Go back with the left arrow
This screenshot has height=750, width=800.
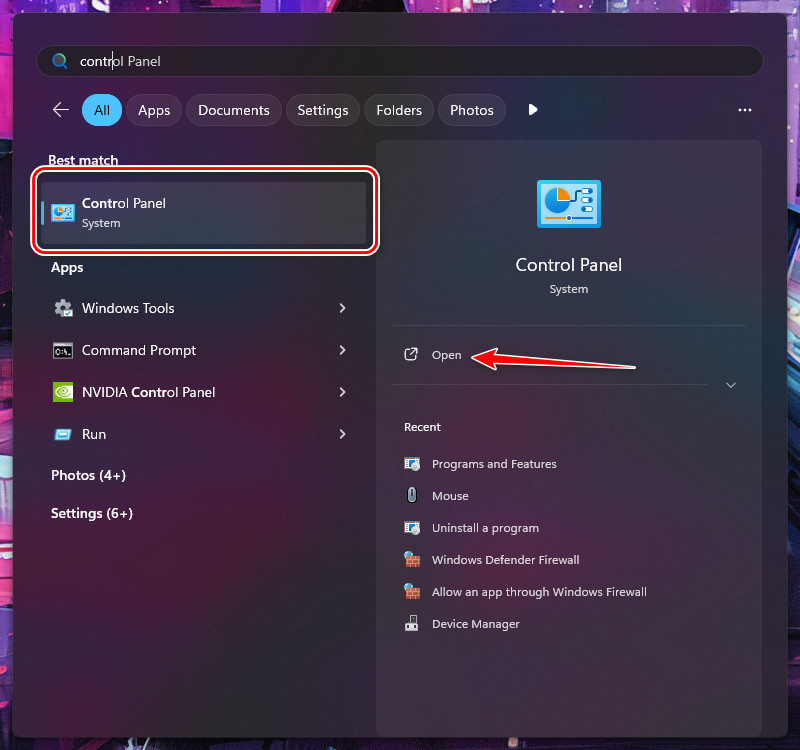point(61,110)
